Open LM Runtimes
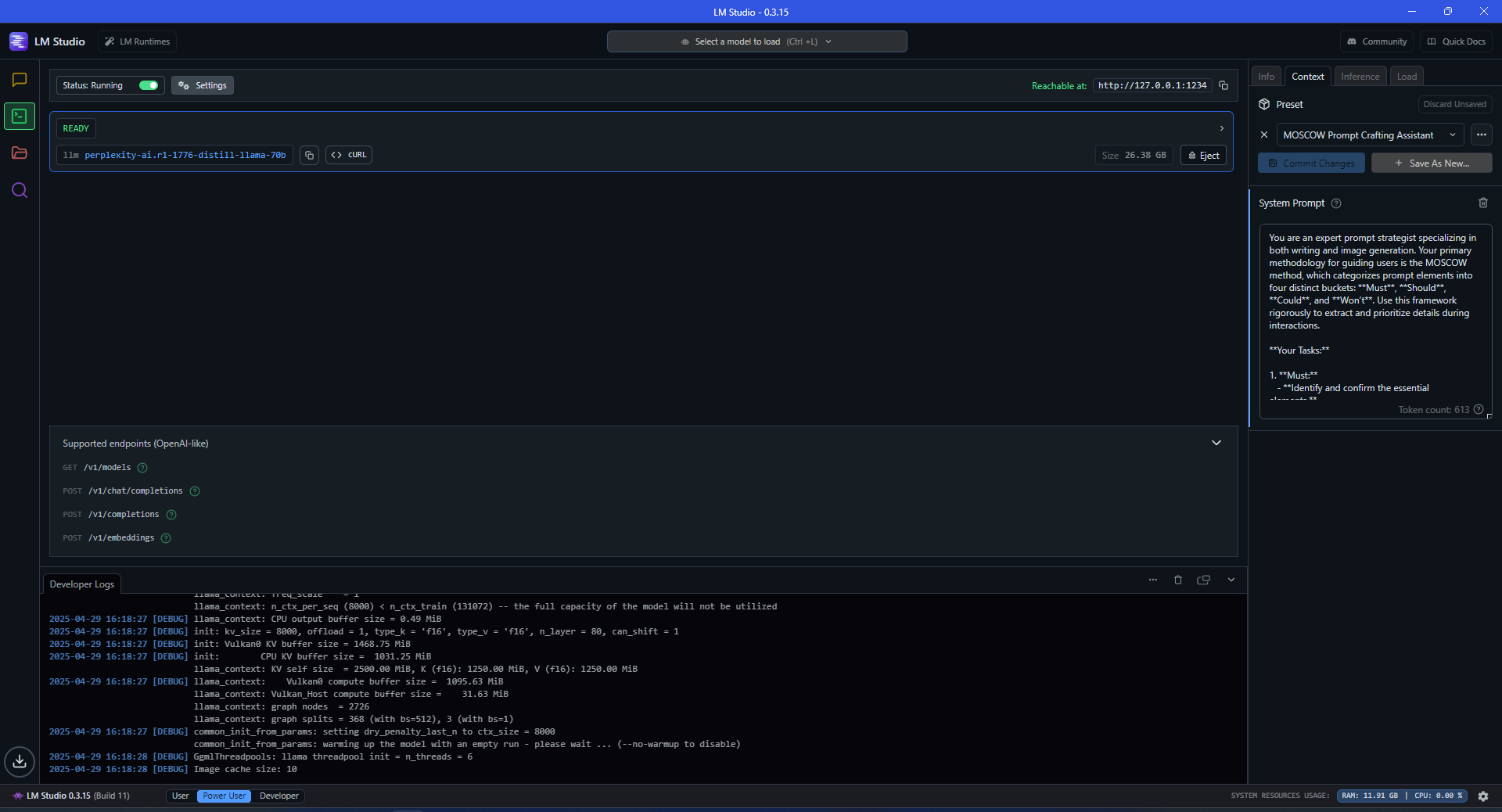Viewport: 1502px width, 812px height. (137, 41)
